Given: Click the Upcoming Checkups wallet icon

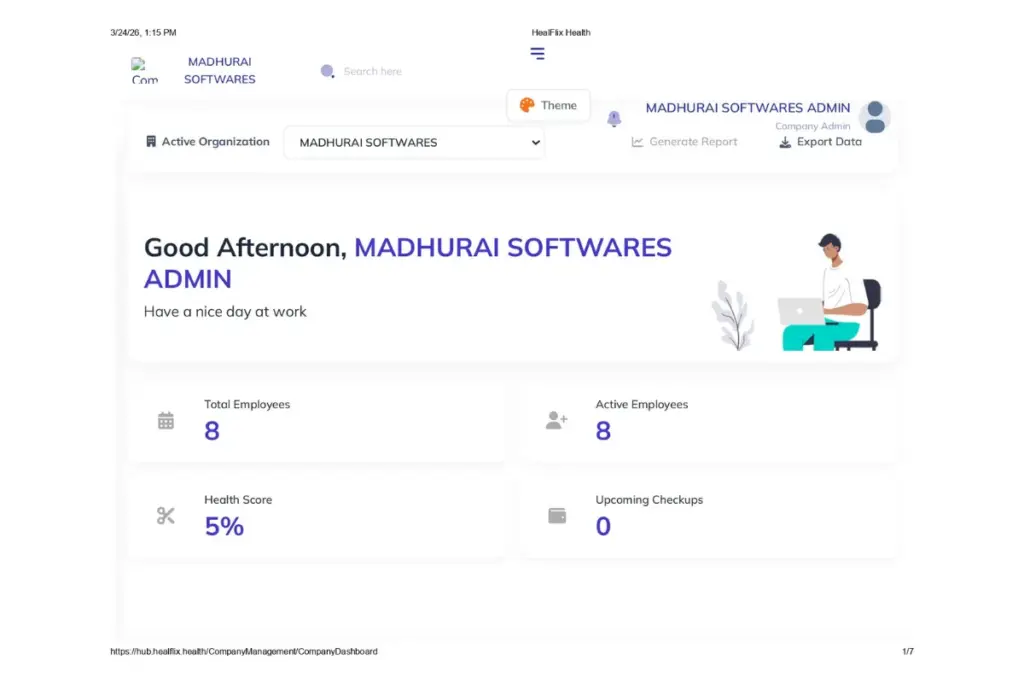Looking at the screenshot, I should pos(557,516).
